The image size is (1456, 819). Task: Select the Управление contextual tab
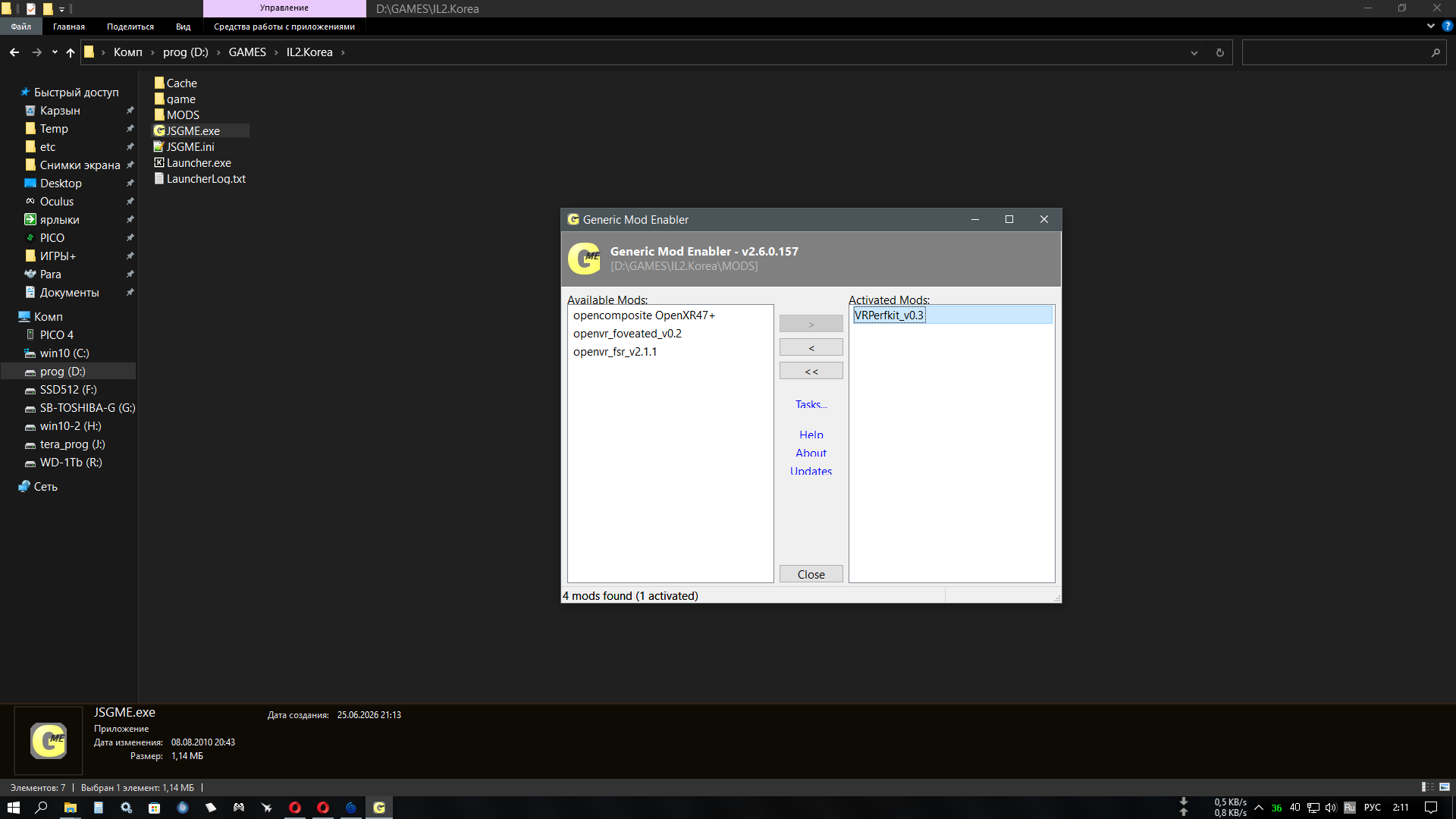(284, 8)
